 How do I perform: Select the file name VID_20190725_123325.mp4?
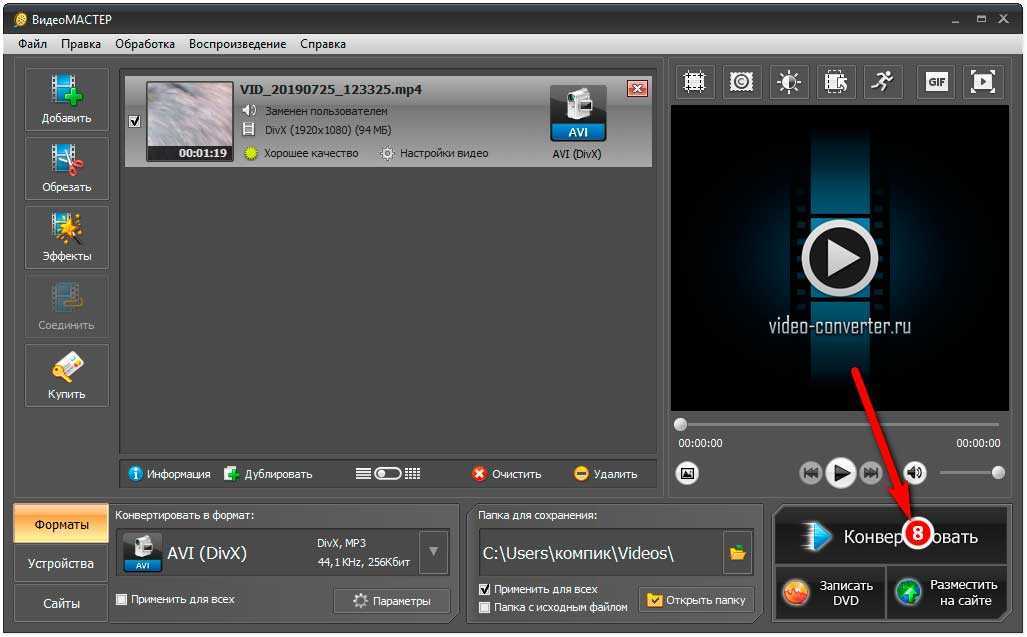[x=331, y=90]
